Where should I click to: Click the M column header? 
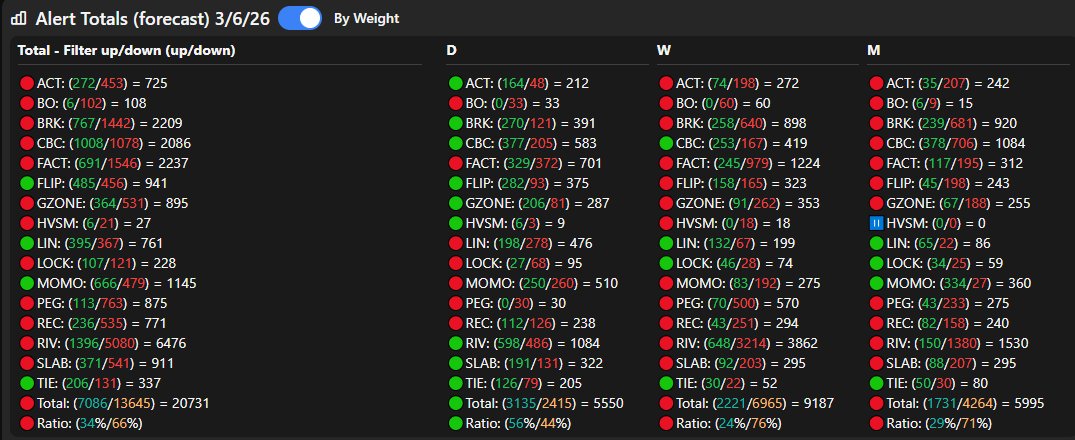point(873,51)
